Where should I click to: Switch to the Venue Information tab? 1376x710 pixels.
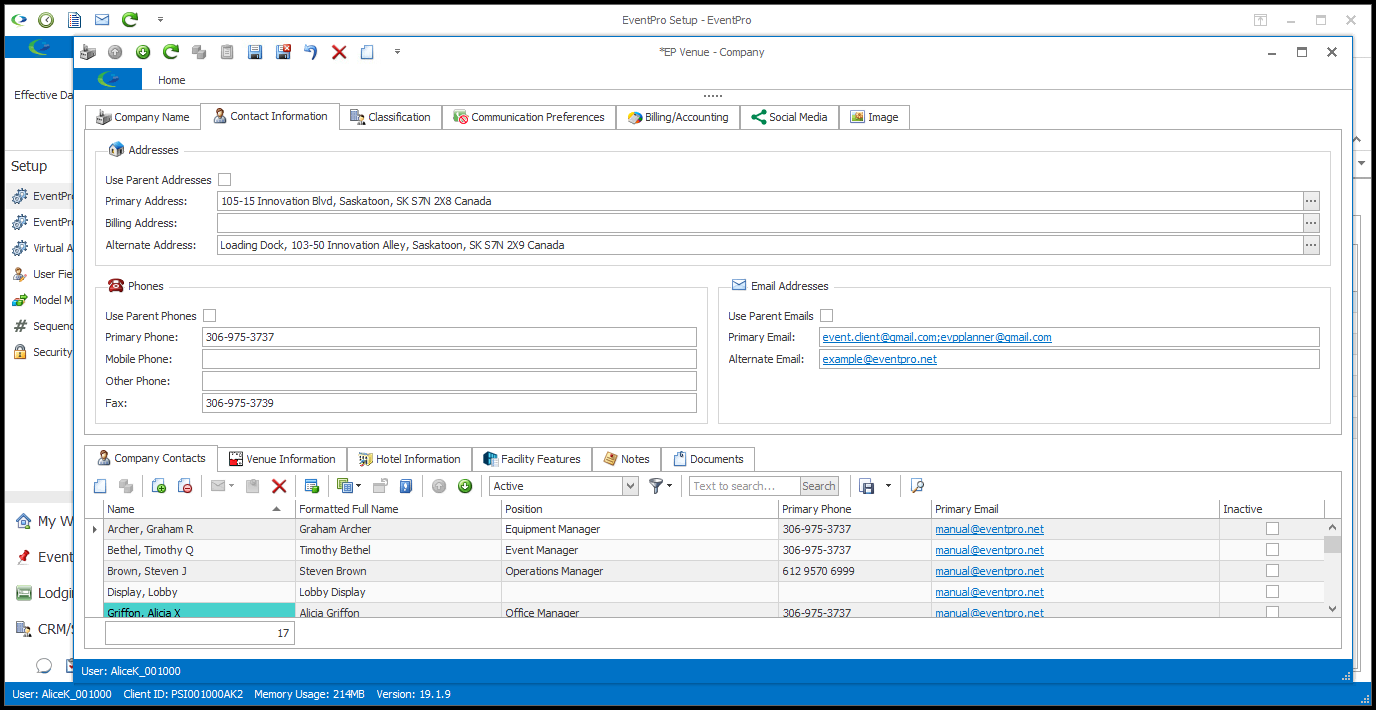tap(282, 459)
